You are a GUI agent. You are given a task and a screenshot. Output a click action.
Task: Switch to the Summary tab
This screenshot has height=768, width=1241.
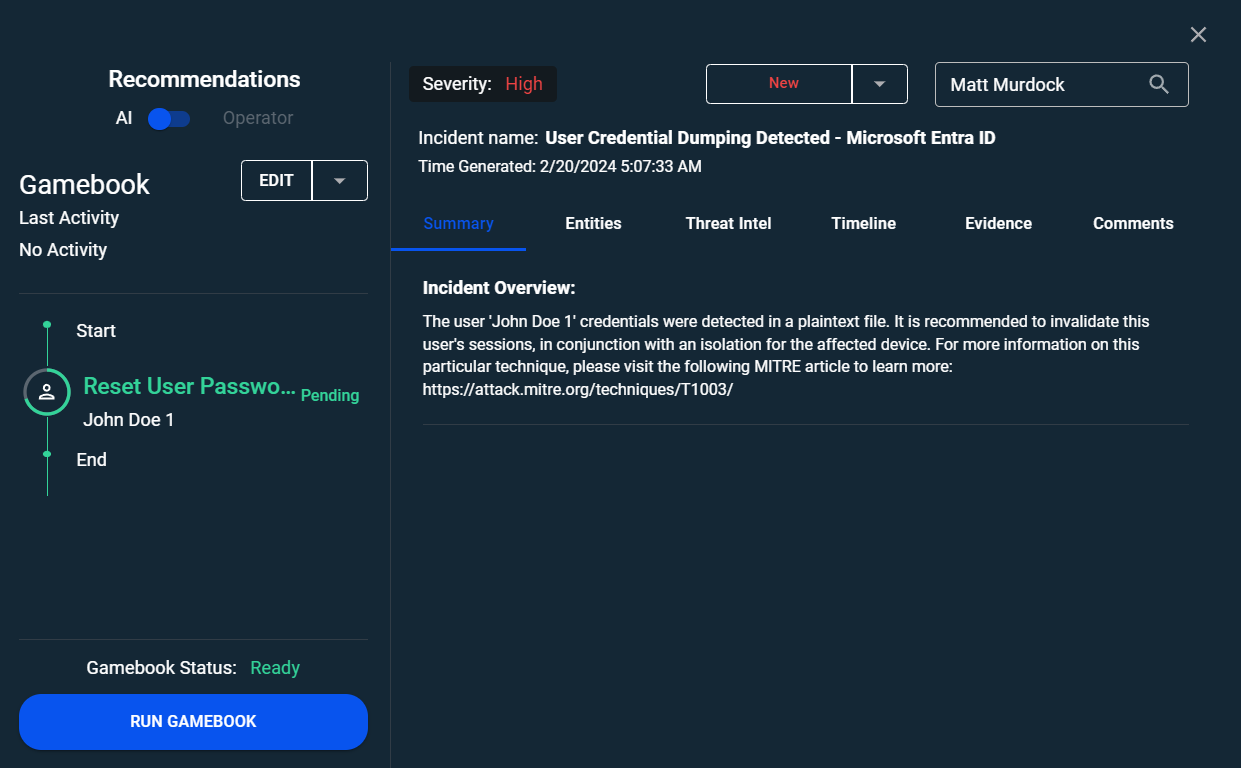coord(458,224)
